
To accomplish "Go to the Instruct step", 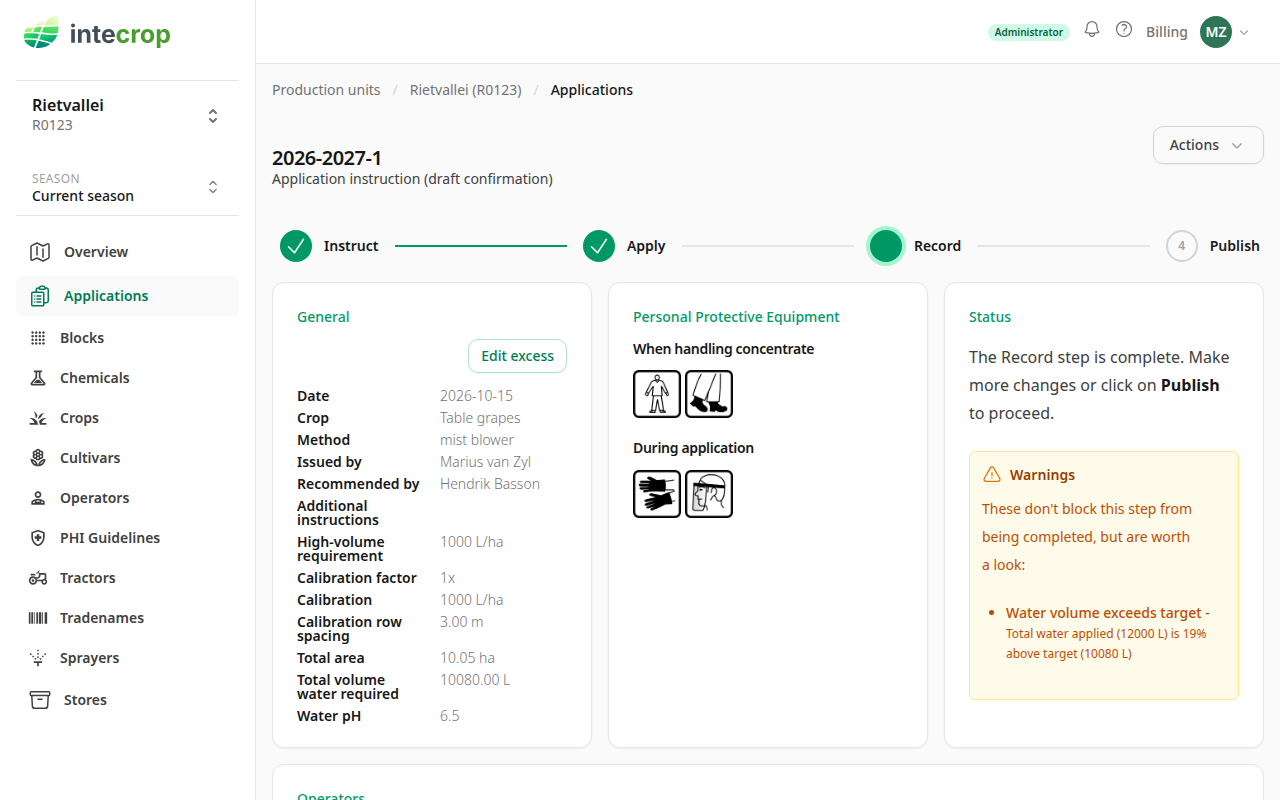I will point(329,246).
